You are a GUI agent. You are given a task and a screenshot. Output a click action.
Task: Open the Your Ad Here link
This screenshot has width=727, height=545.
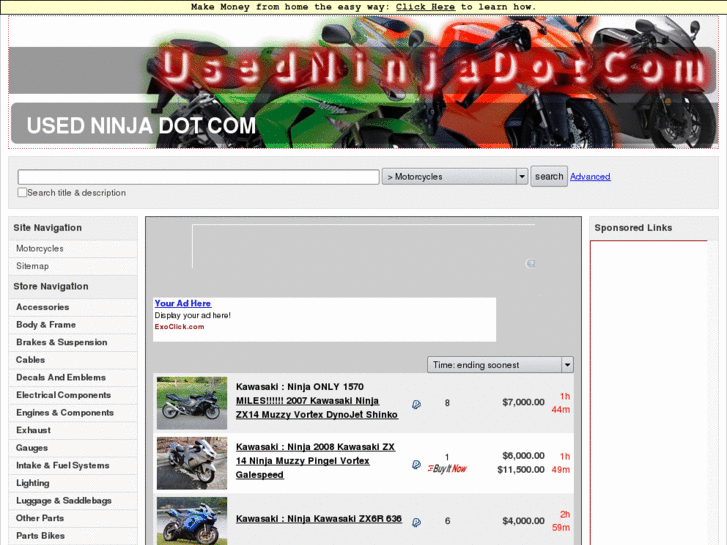(x=183, y=303)
